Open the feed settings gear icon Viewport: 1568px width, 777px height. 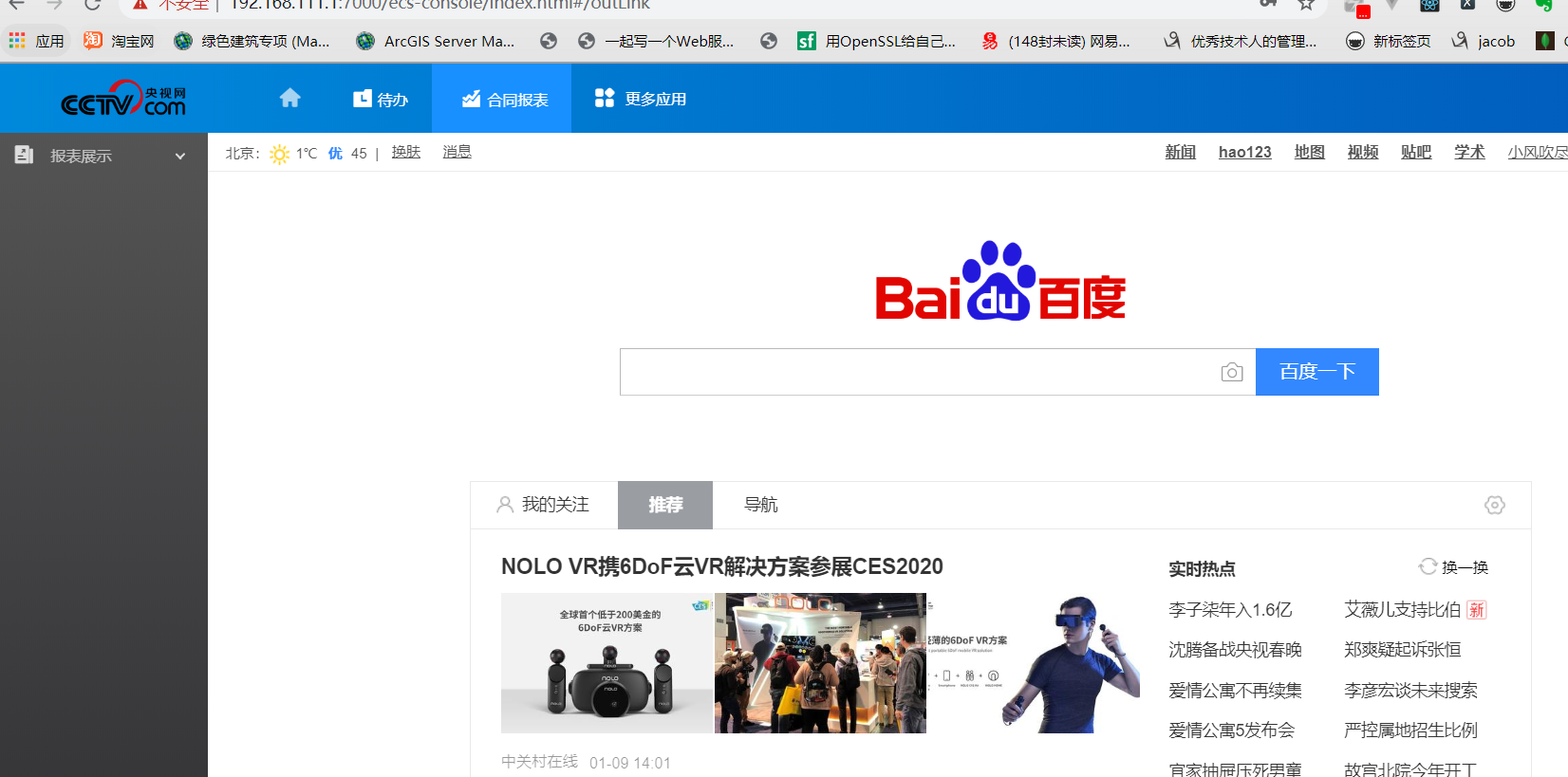coord(1495,505)
